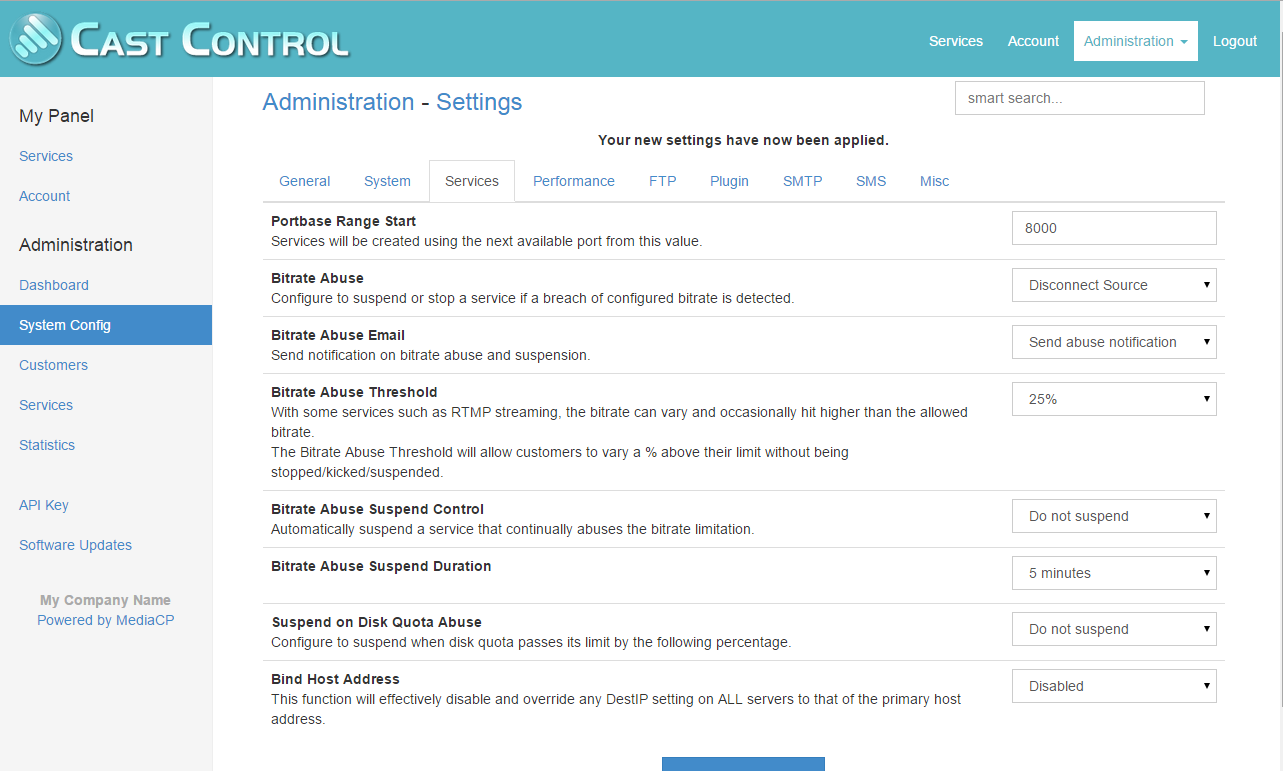1283x771 pixels.
Task: Open the Statistics sidebar link
Action: [47, 445]
